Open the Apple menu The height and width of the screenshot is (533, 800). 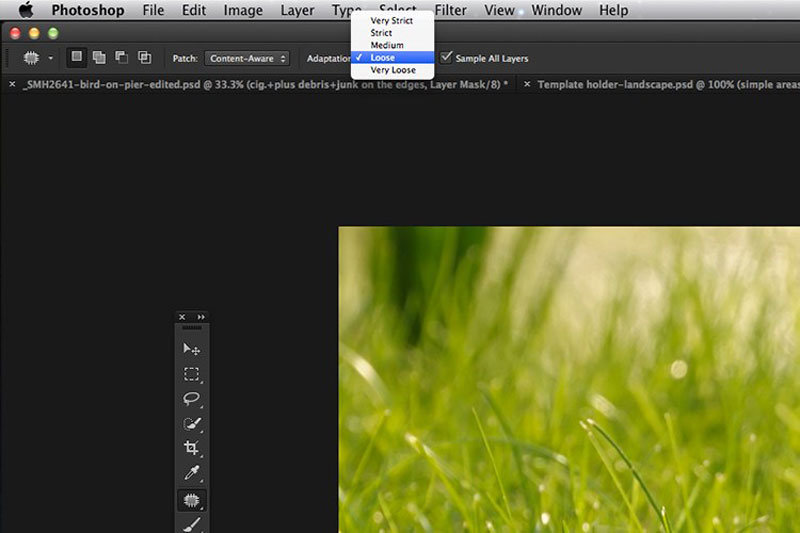click(26, 11)
